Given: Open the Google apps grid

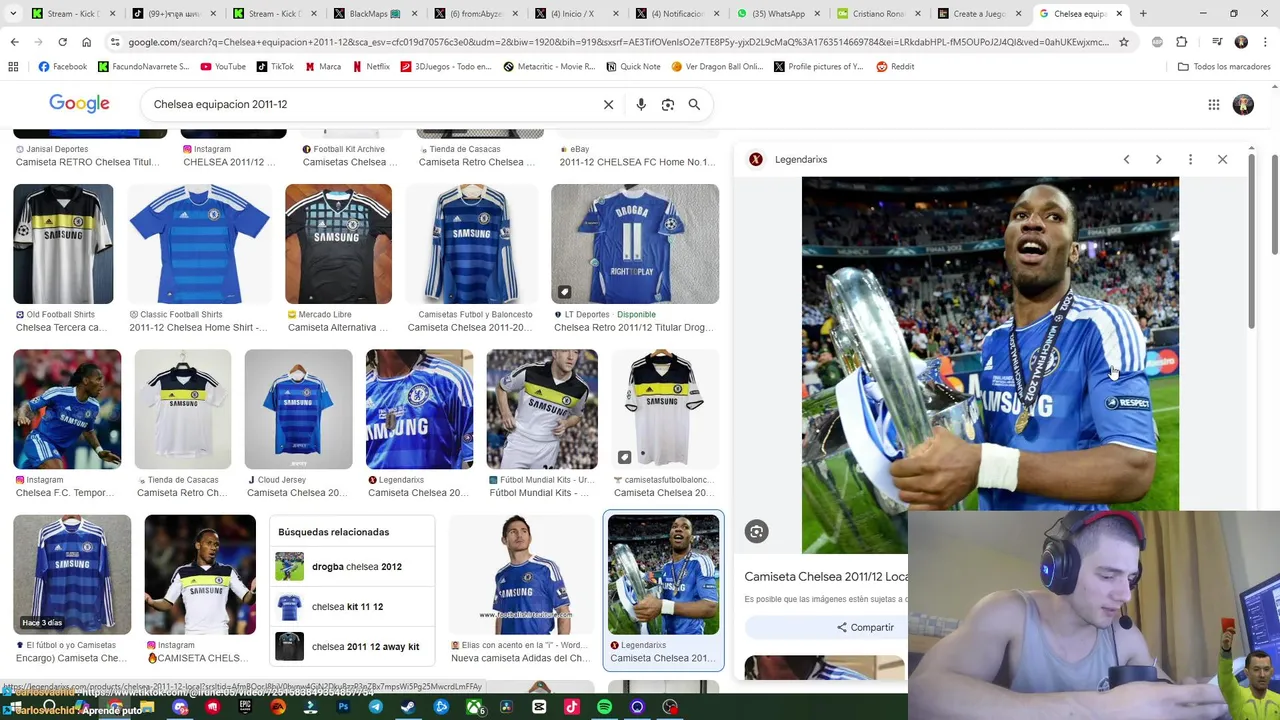Looking at the screenshot, I should point(1213,104).
